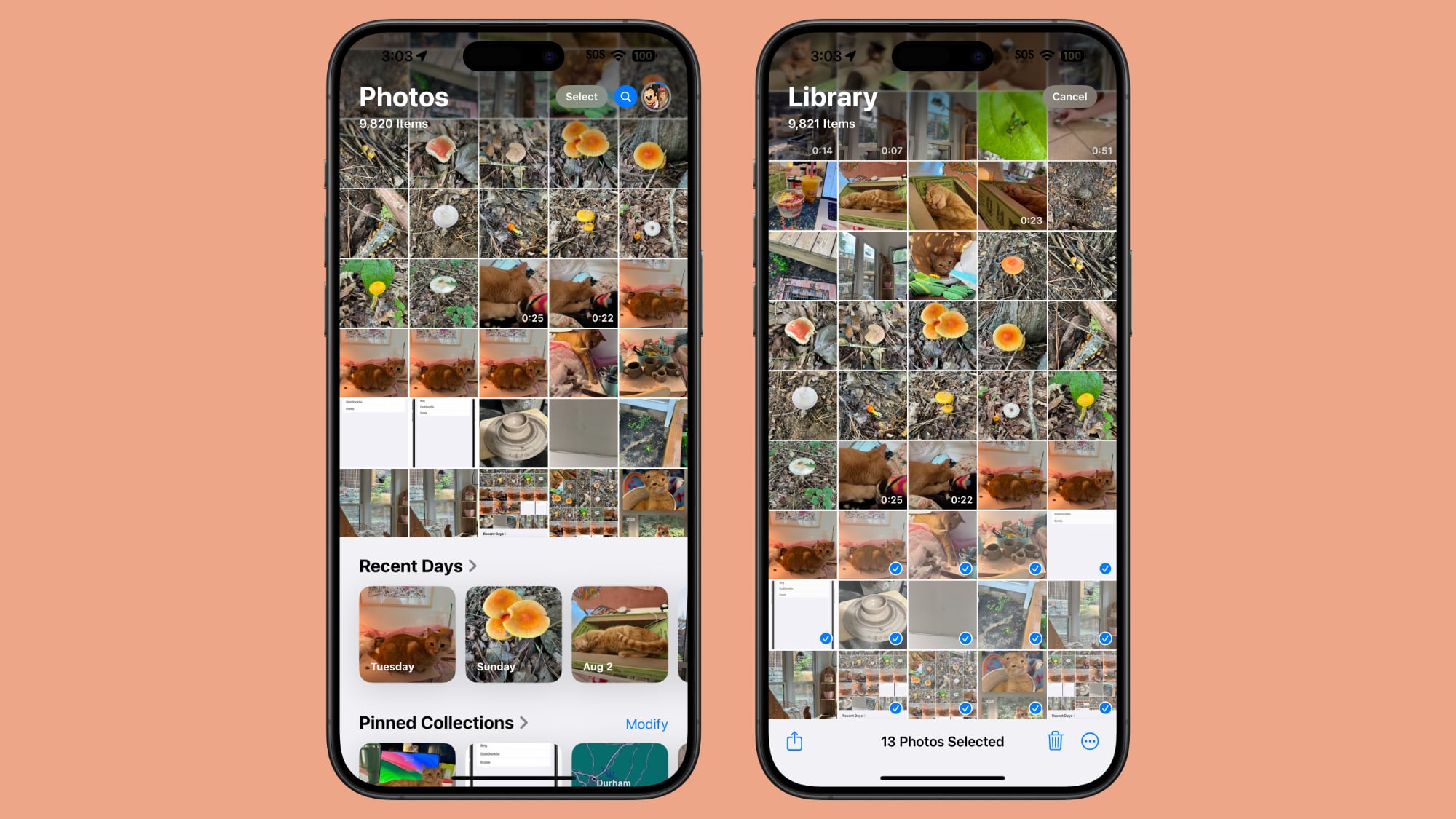Tap the profile avatar icon
The width and height of the screenshot is (1456, 819).
(657, 96)
